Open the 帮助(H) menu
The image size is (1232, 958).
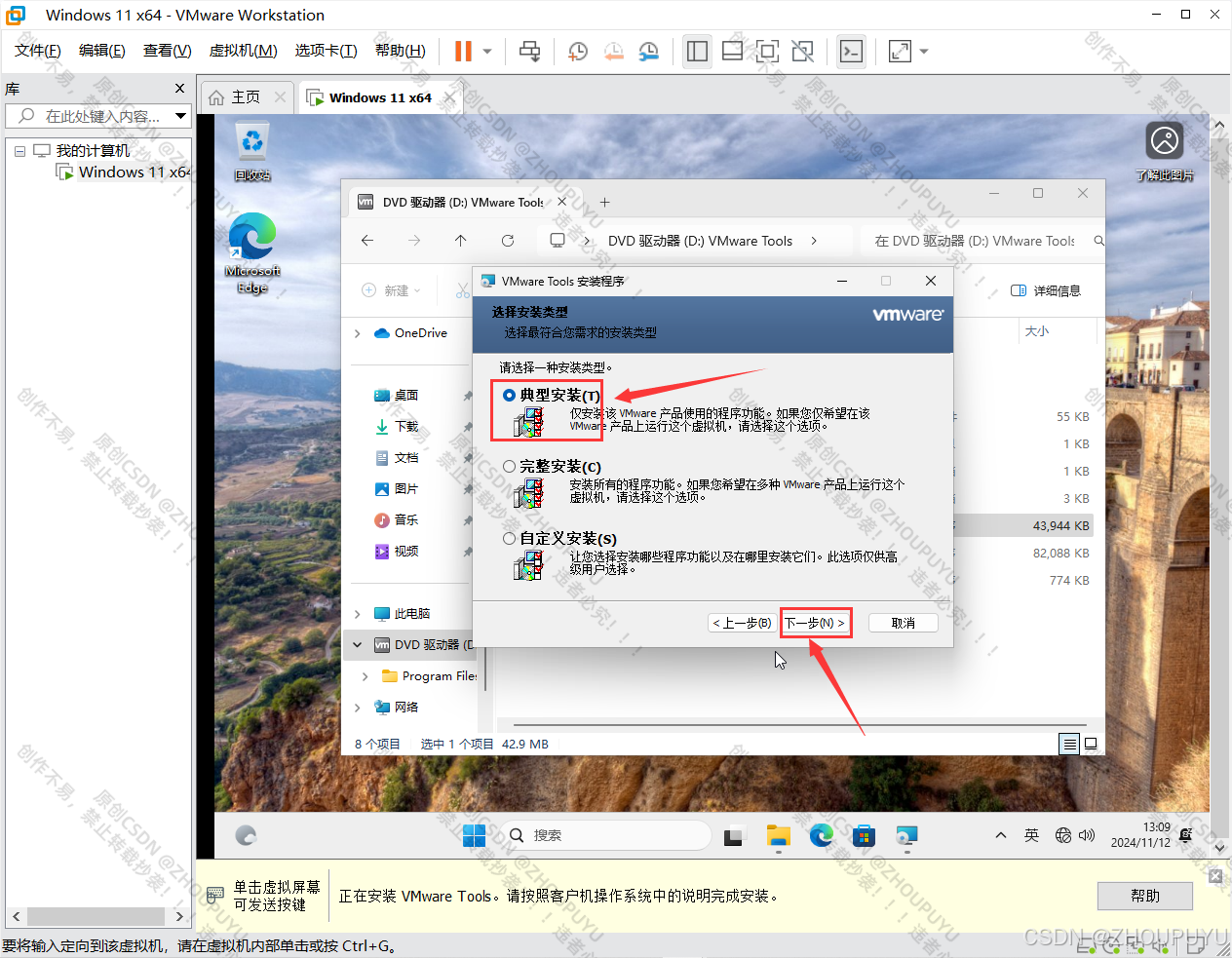coord(400,51)
